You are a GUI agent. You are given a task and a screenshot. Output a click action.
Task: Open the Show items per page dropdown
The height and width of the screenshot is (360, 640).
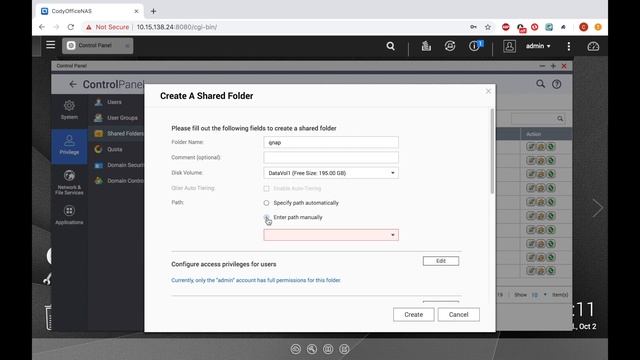pyautogui.click(x=538, y=295)
